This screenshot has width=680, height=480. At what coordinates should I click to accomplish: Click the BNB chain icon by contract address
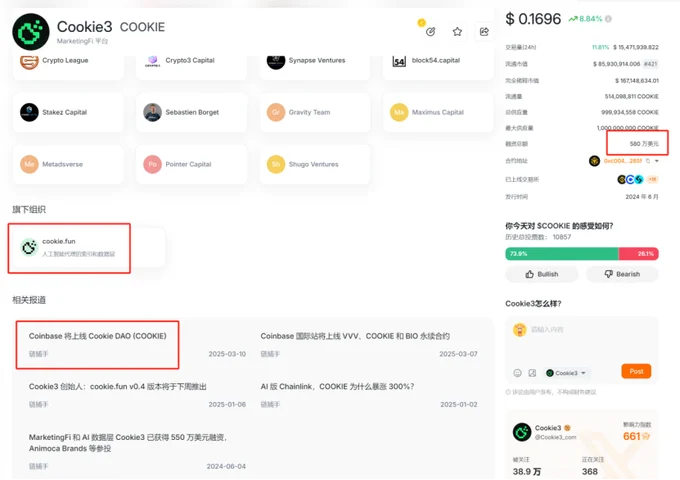[594, 161]
